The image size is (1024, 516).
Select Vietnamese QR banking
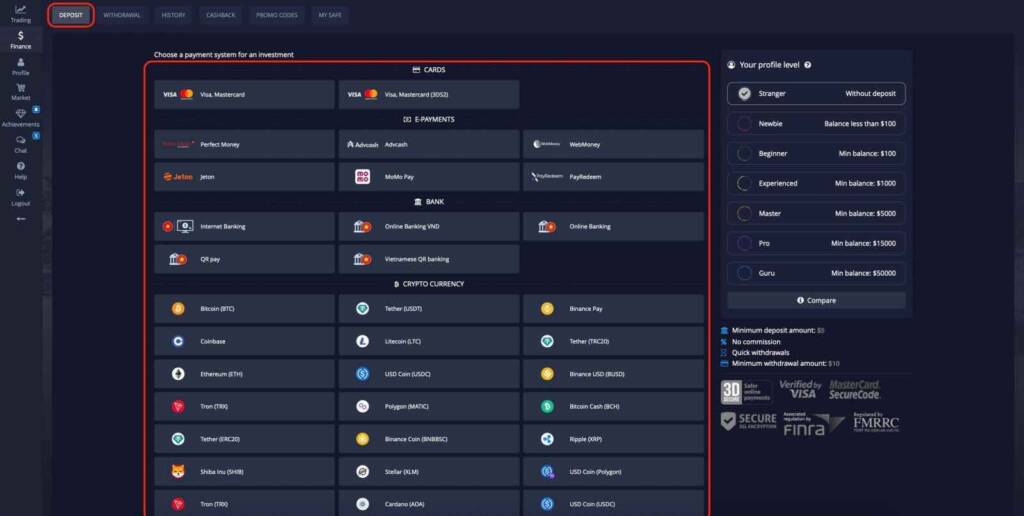click(429, 259)
